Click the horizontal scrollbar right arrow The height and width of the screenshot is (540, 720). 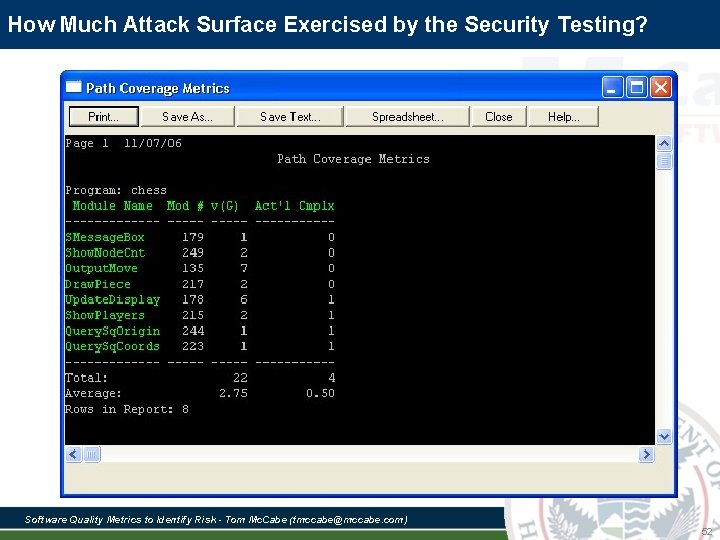[646, 455]
